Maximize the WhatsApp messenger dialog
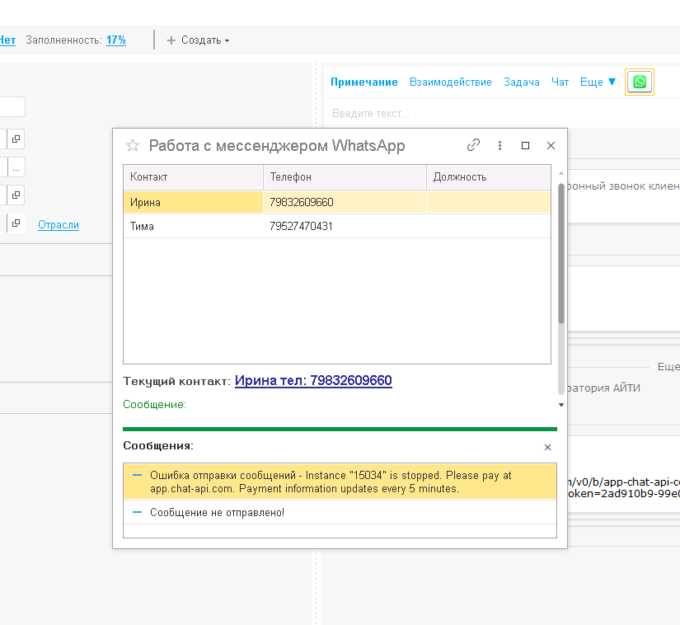680x625 pixels. [x=525, y=145]
